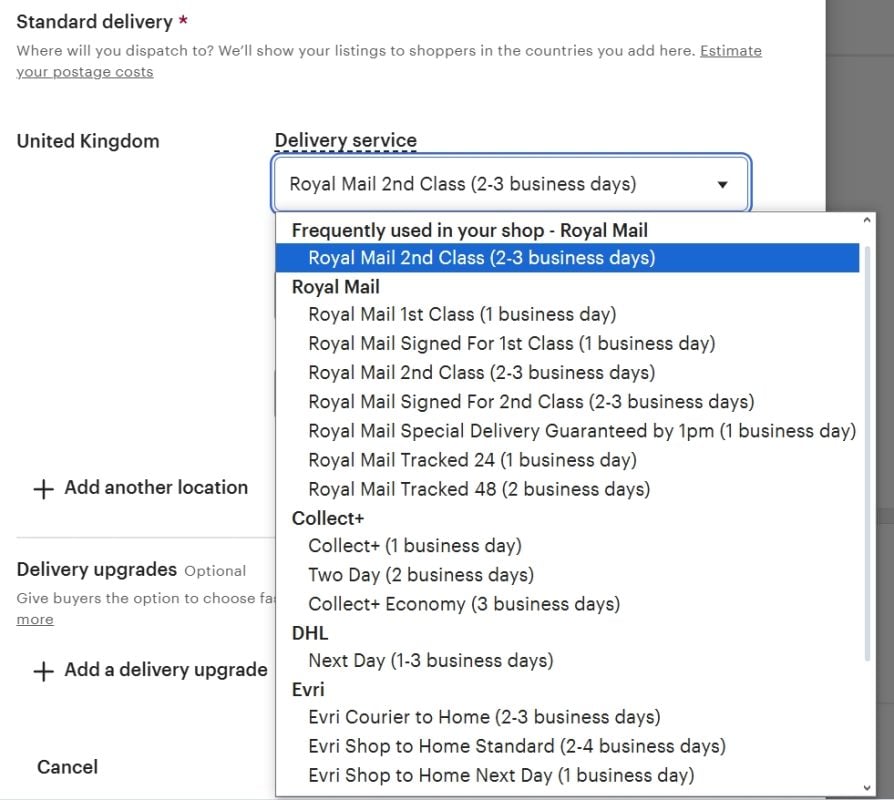Click the dropdown list's scroll down arrow
Viewport: 894px width, 800px height.
click(867, 788)
